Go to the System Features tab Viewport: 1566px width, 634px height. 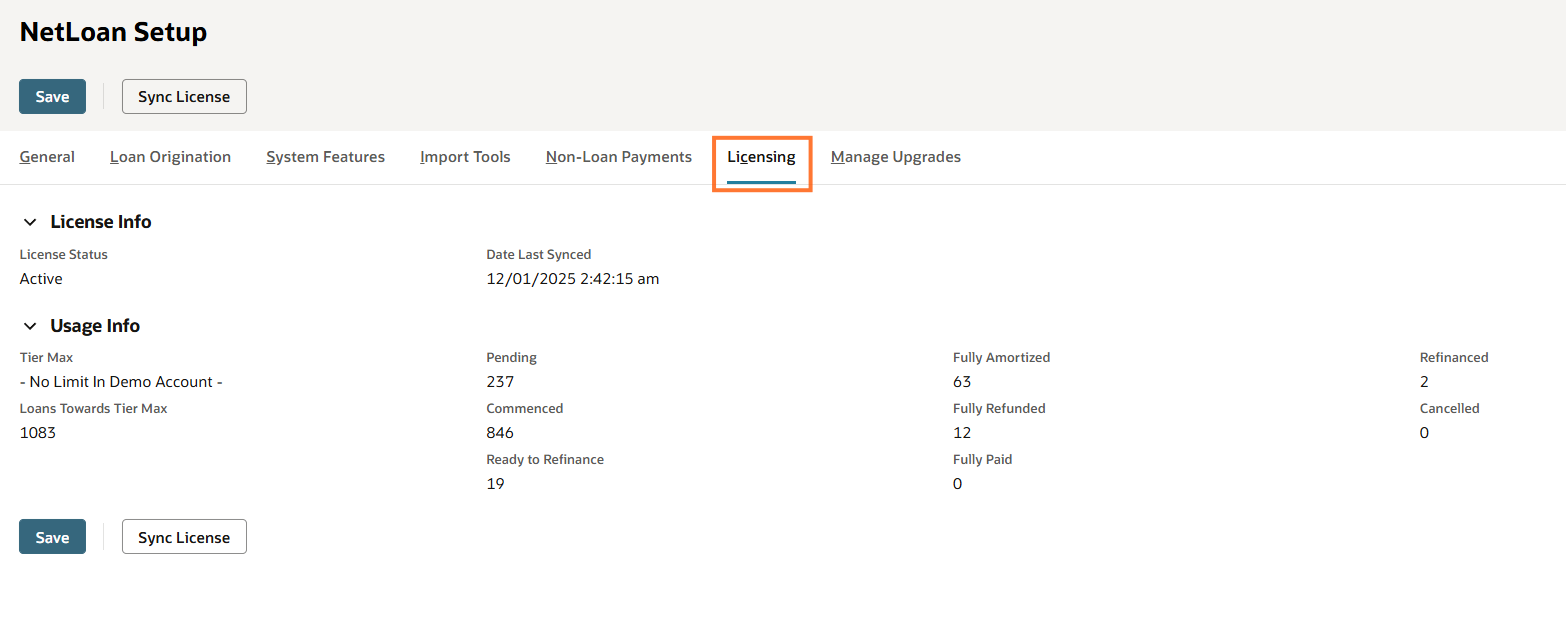pyautogui.click(x=325, y=157)
